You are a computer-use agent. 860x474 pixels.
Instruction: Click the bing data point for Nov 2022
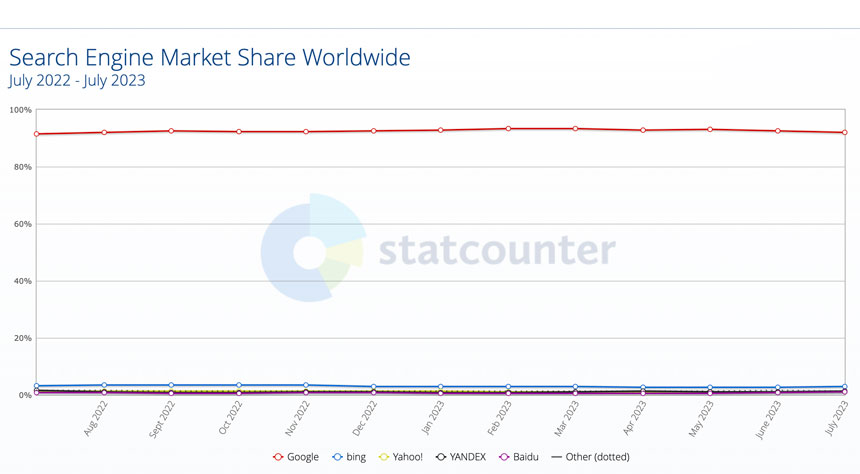click(x=306, y=385)
